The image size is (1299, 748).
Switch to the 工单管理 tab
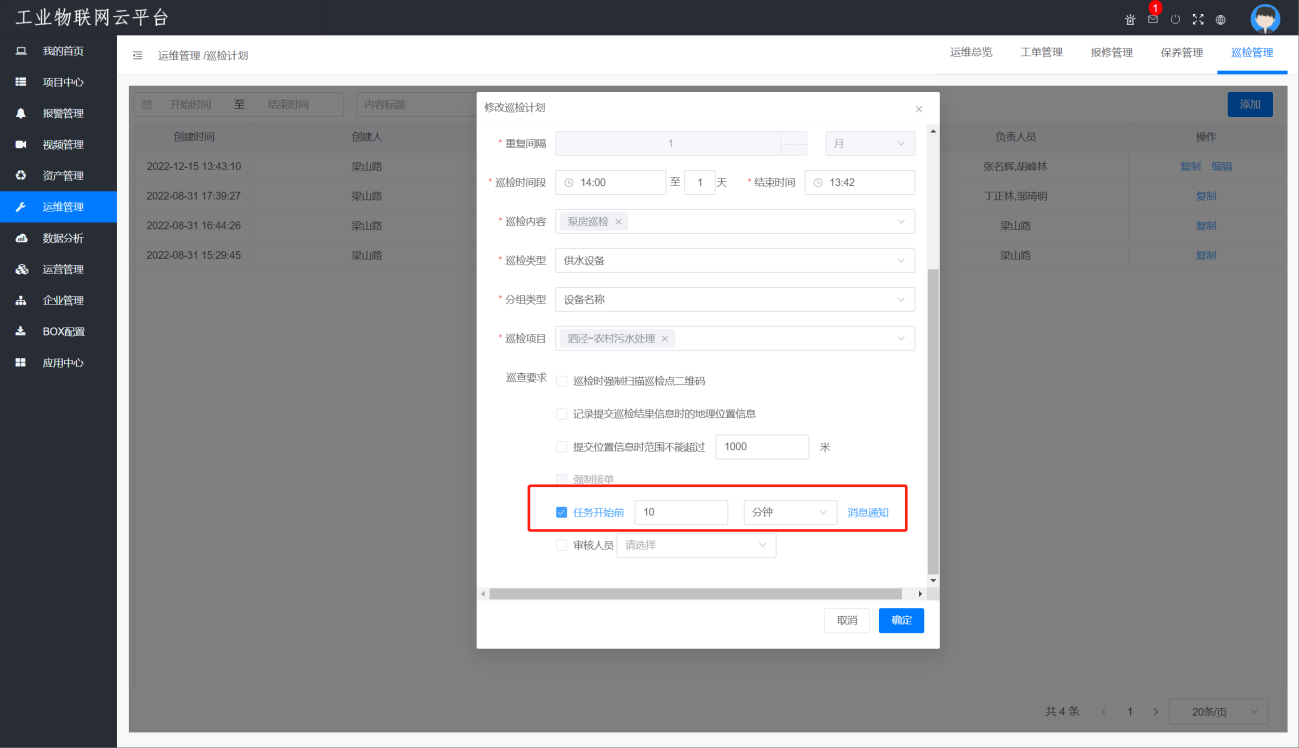point(1041,53)
